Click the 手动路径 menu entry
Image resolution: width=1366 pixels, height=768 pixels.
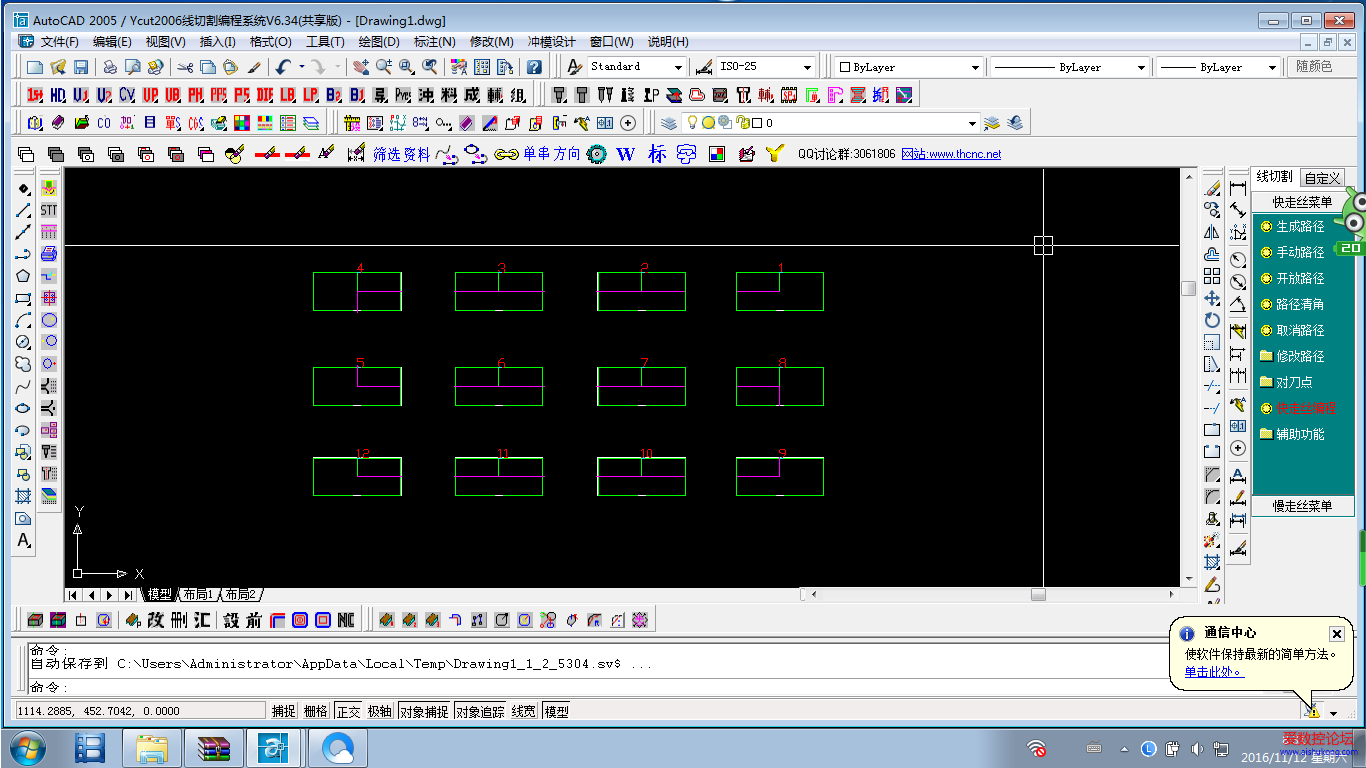[1300, 252]
